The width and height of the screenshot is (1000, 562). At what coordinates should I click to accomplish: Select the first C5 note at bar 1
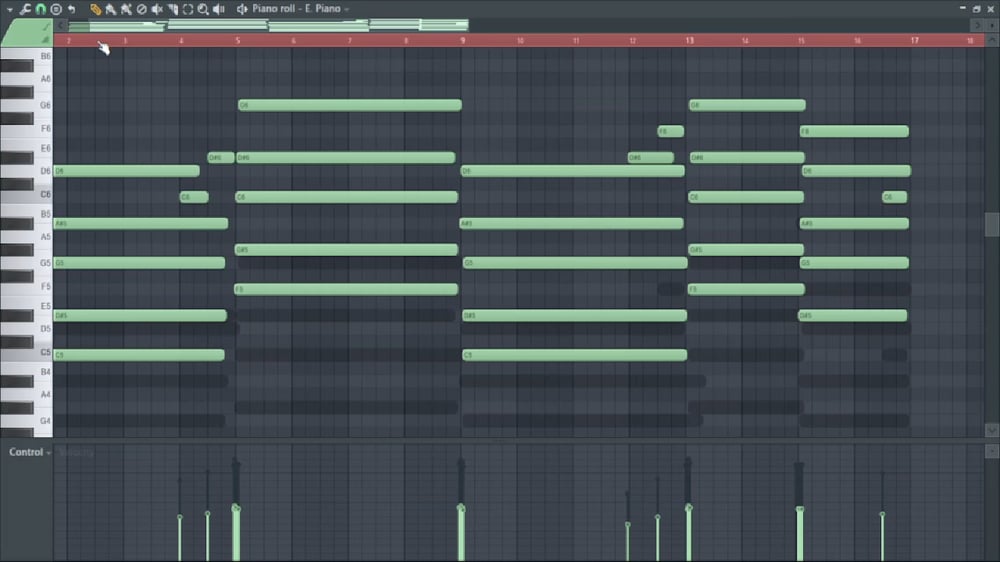tap(139, 355)
